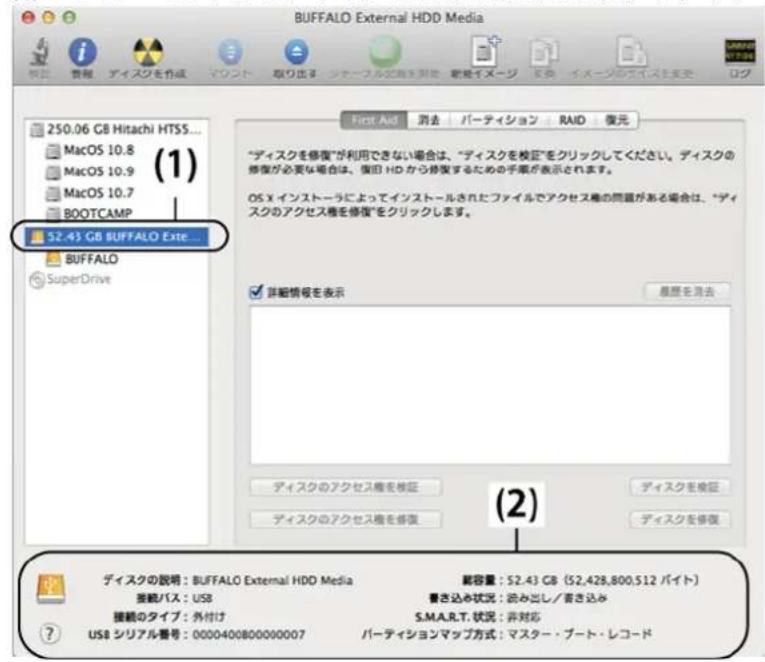Switch to the First Aid tab

tap(374, 120)
